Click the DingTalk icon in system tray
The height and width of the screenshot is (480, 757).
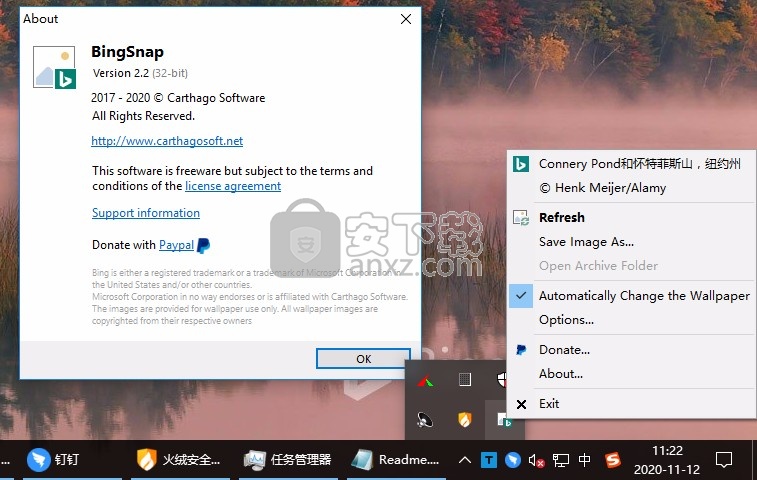513,460
